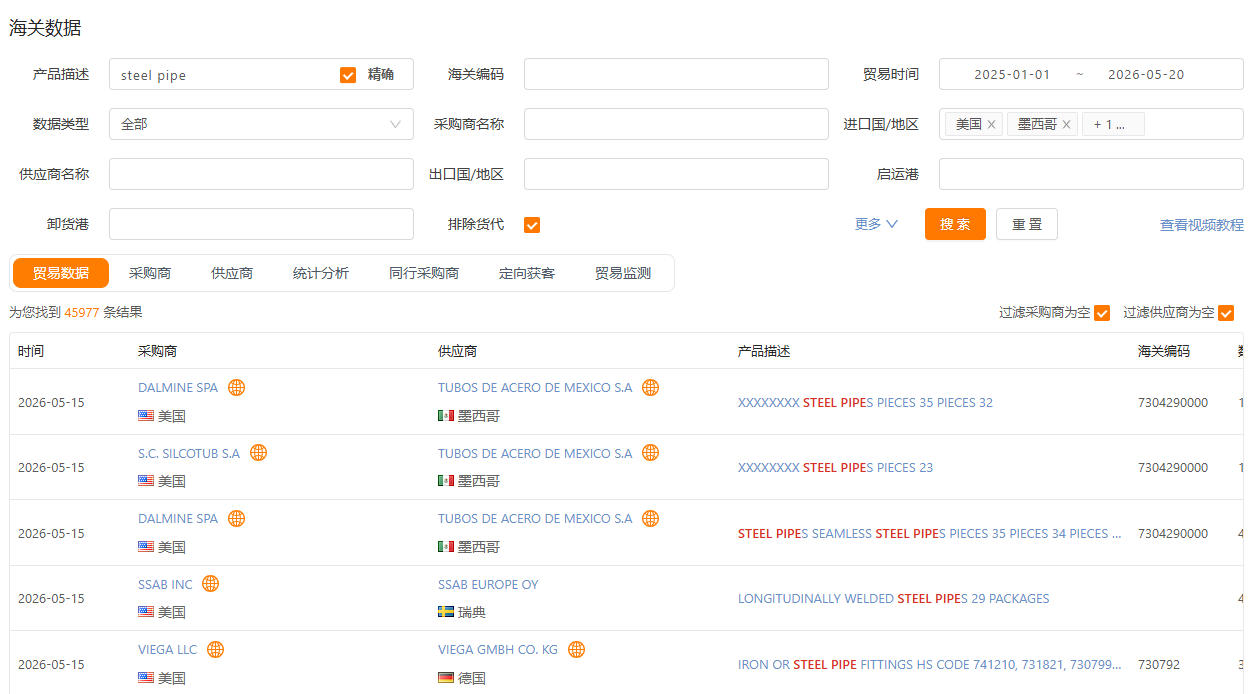Toggle the 过滤供应商为空 checkbox
Screen dimensions: 1251x694
[x=1226, y=313]
